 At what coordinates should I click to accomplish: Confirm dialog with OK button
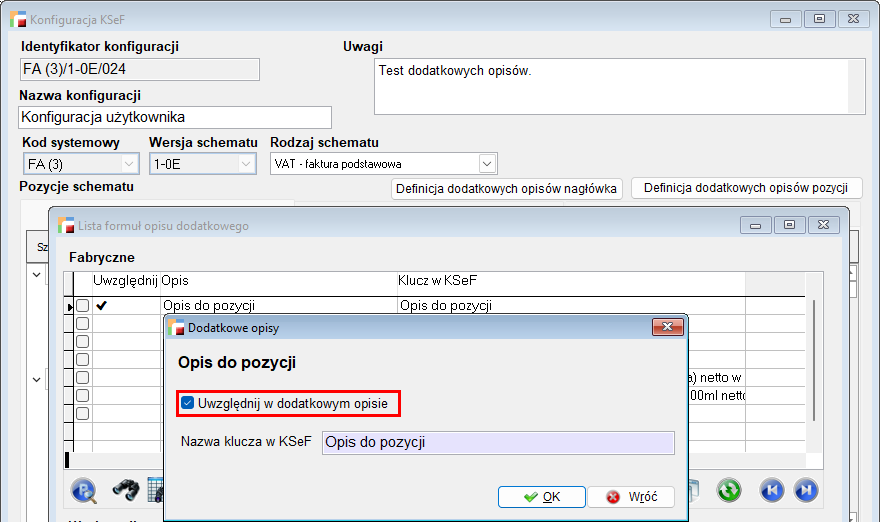[x=541, y=497]
